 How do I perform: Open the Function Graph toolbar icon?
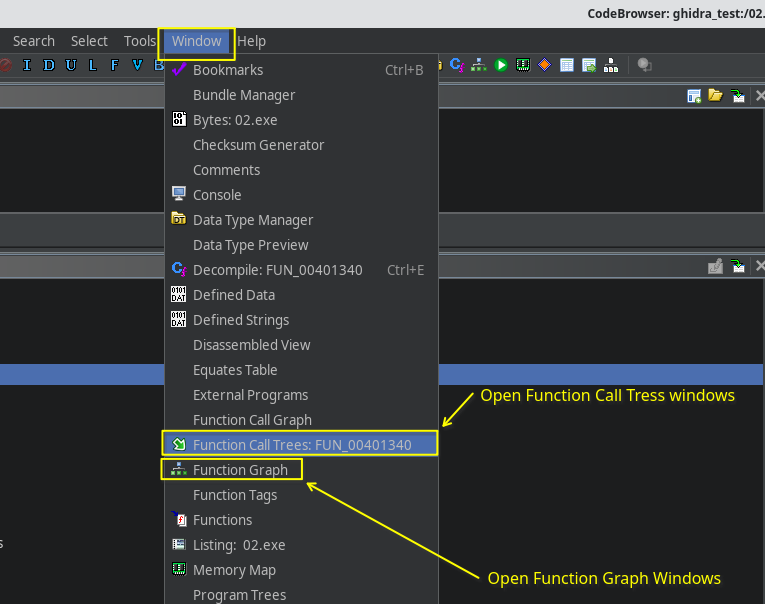(479, 65)
